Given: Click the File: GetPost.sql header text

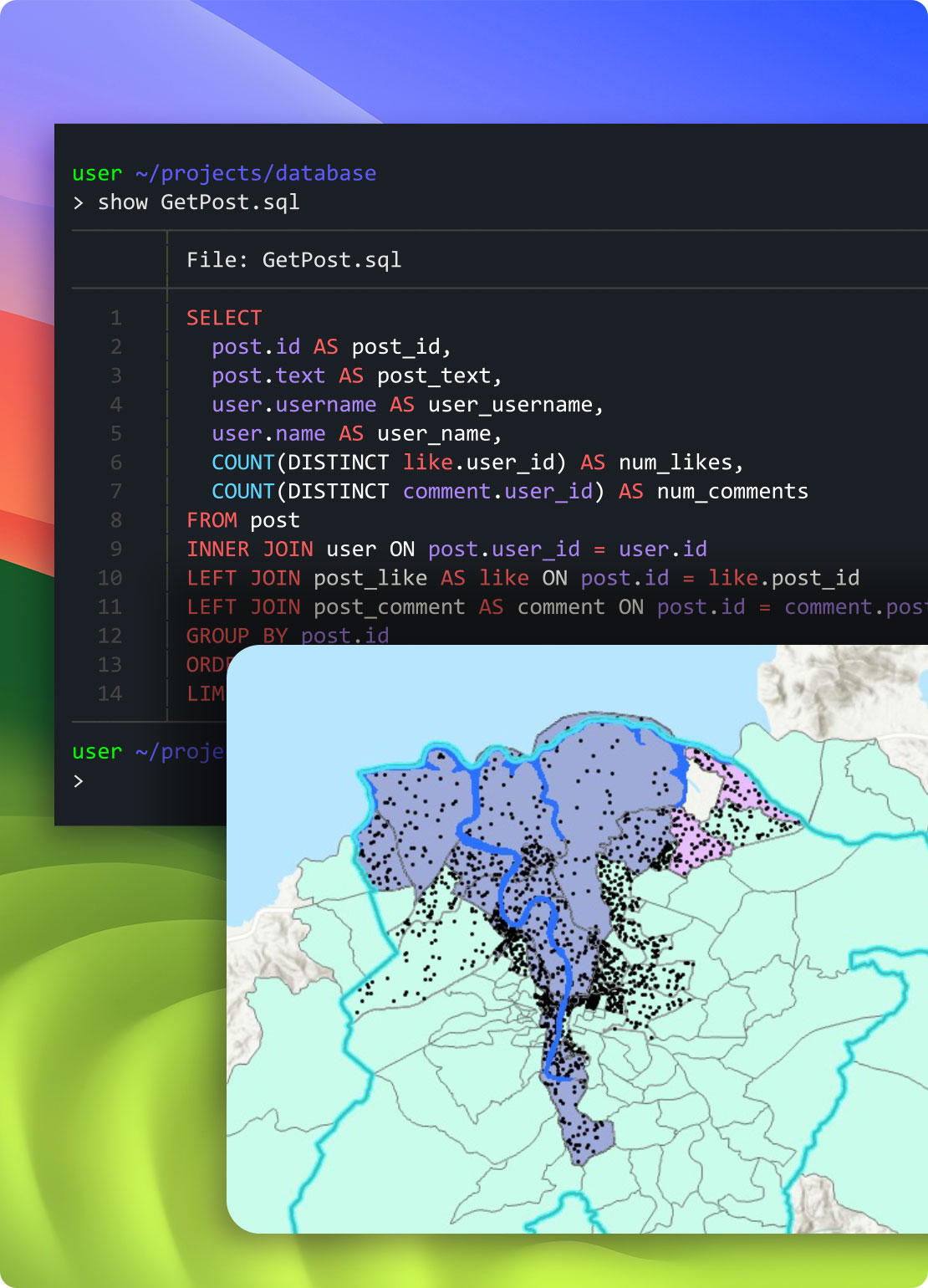Looking at the screenshot, I should pos(293,260).
